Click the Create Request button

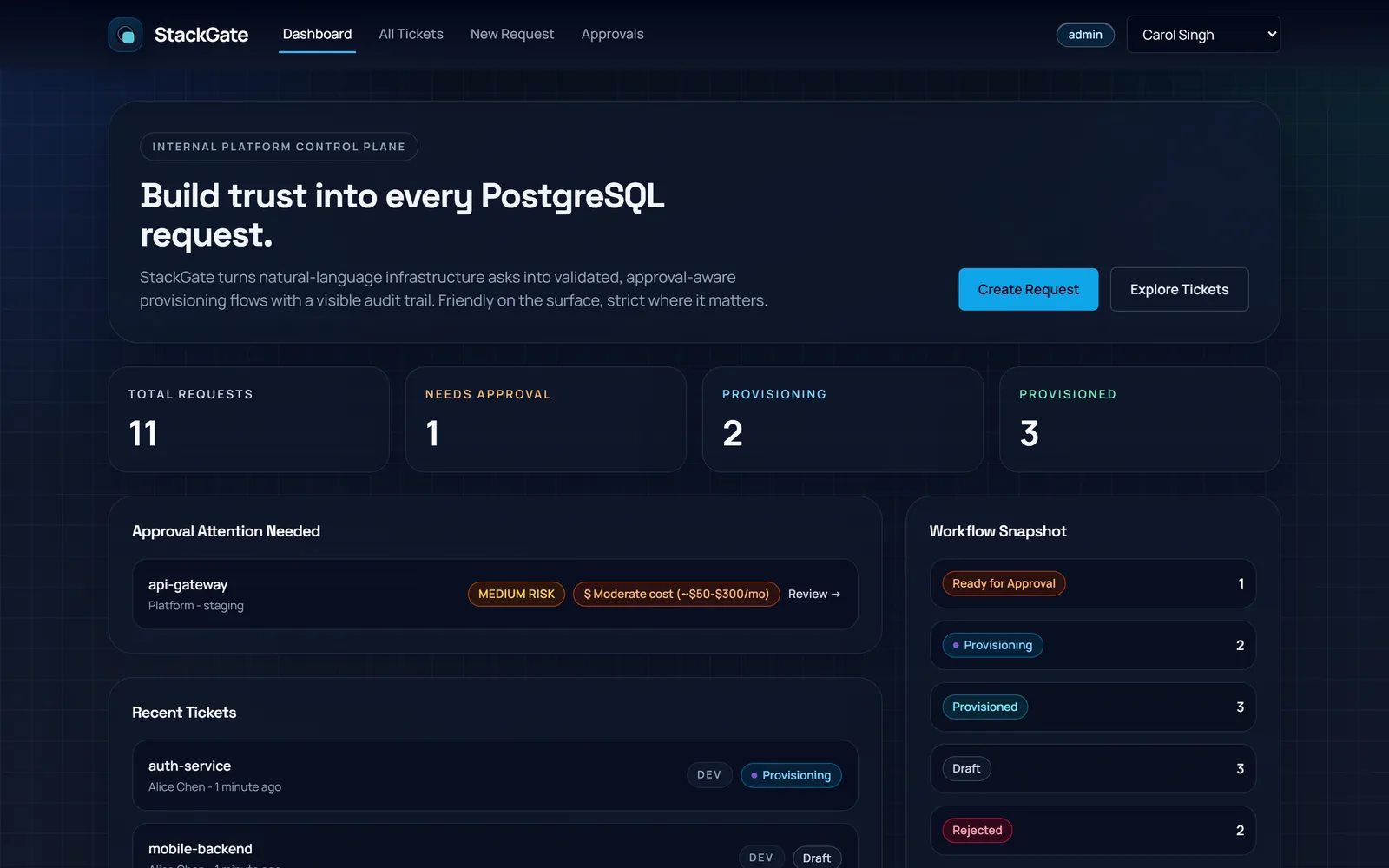pyautogui.click(x=1028, y=289)
